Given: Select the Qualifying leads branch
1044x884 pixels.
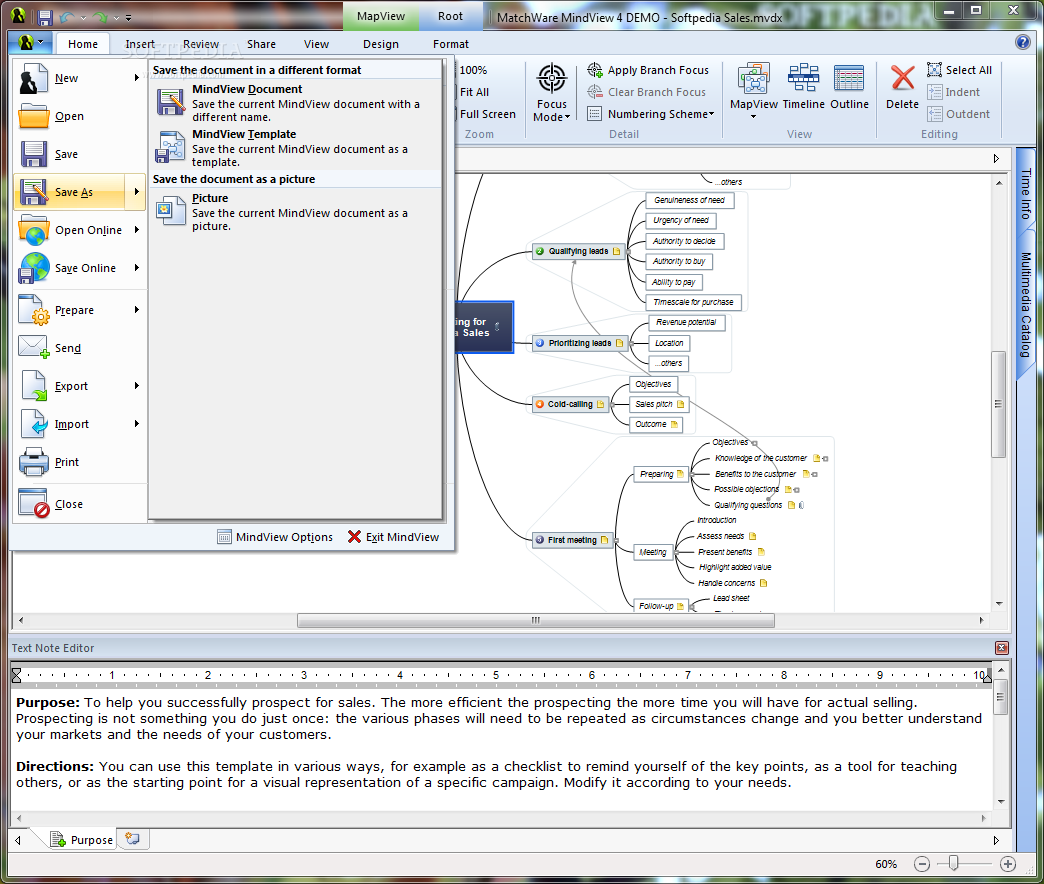Looking at the screenshot, I should [579, 251].
